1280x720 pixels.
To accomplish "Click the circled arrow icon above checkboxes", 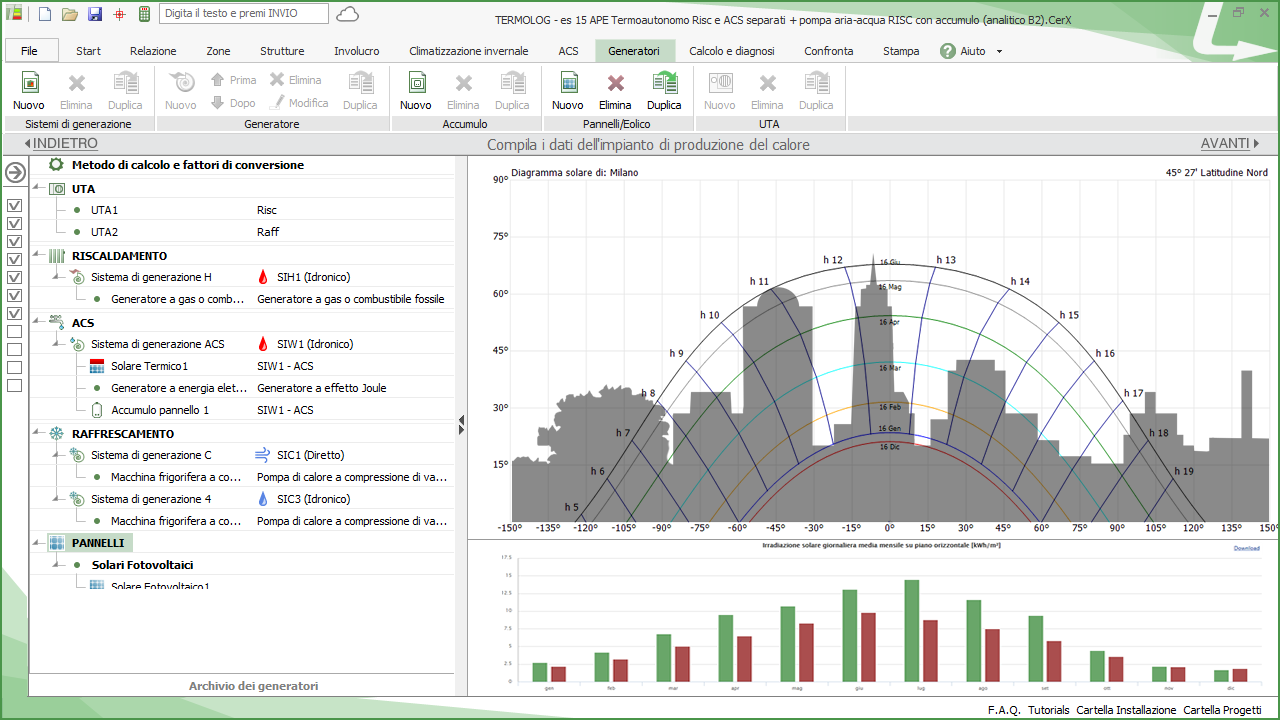I will tap(15, 173).
